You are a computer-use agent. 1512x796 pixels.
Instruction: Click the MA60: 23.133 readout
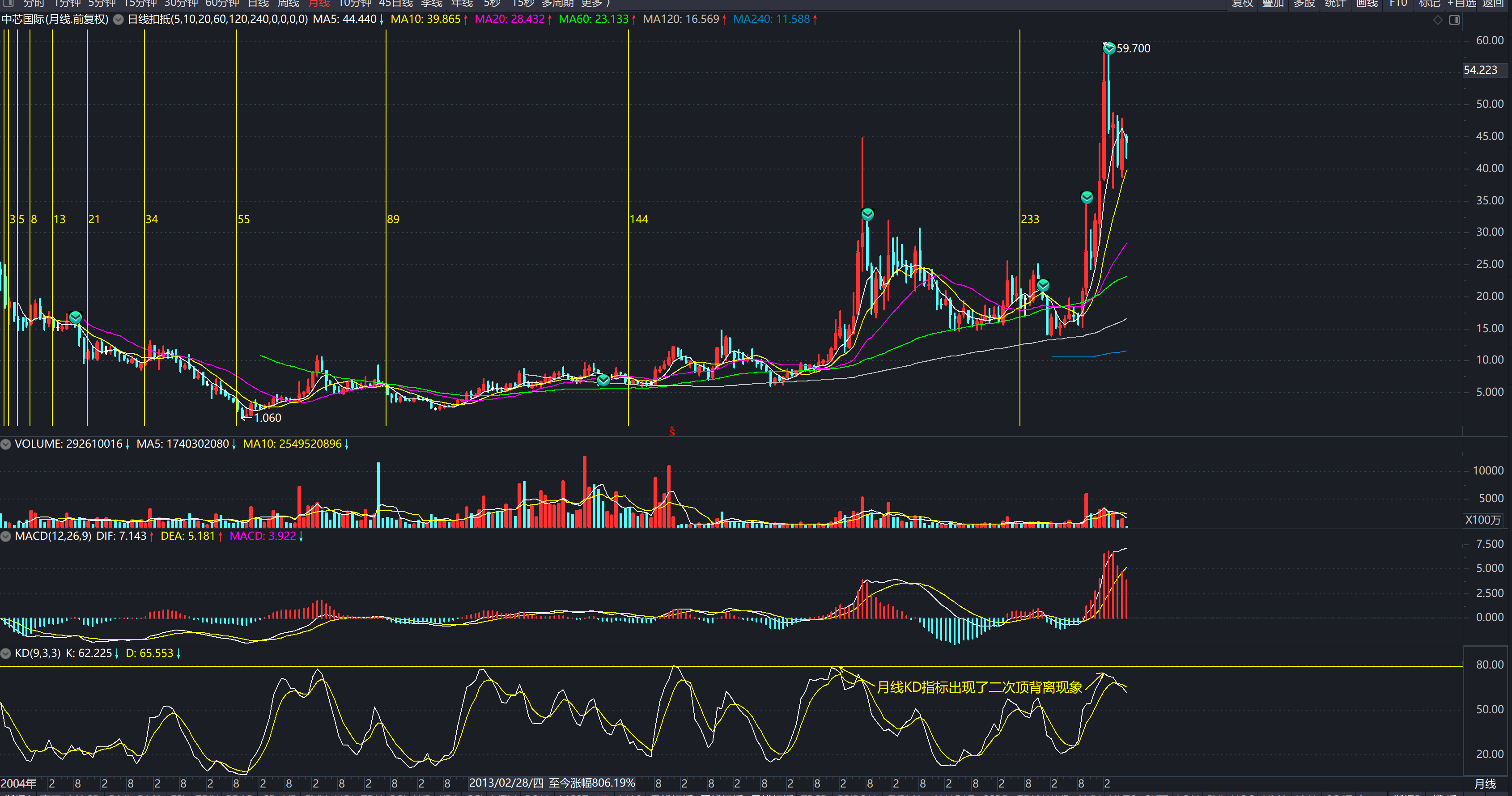click(598, 19)
